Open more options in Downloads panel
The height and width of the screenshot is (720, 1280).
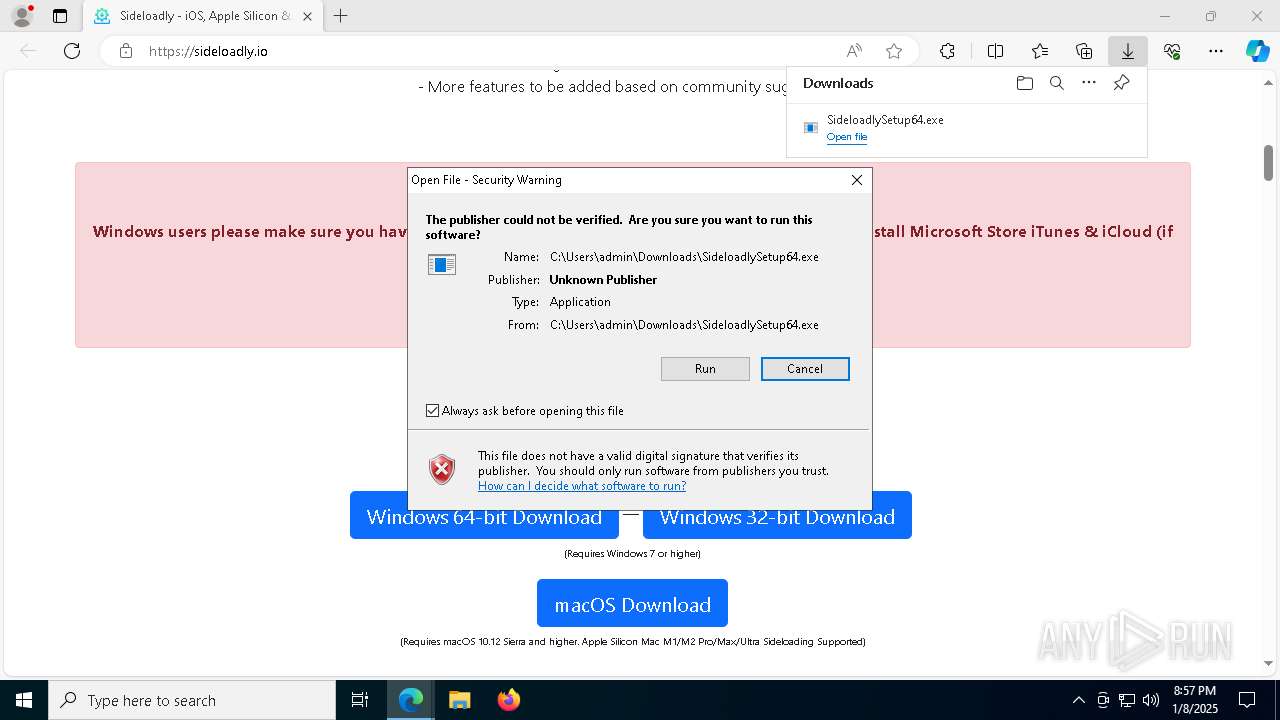tap(1089, 83)
